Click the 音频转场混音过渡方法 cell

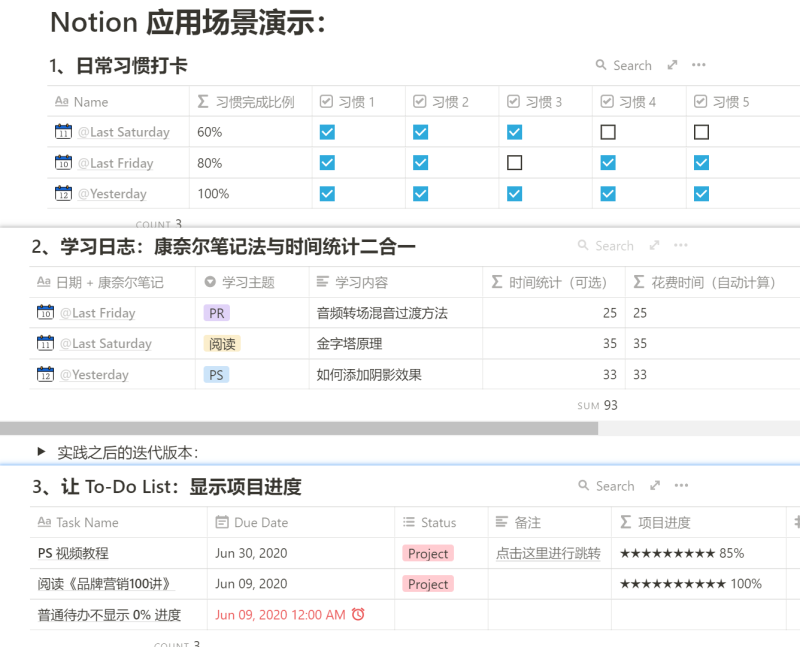click(x=395, y=313)
